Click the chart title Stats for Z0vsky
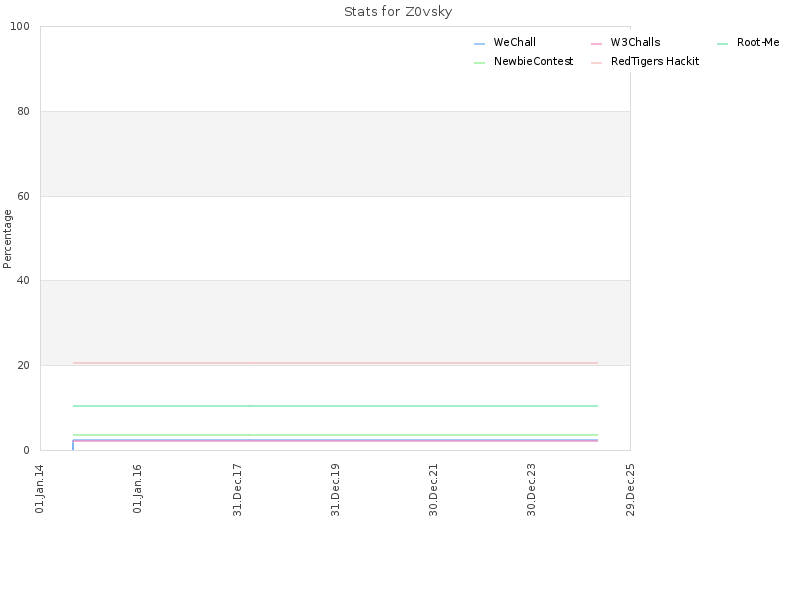800x600 pixels. (398, 12)
